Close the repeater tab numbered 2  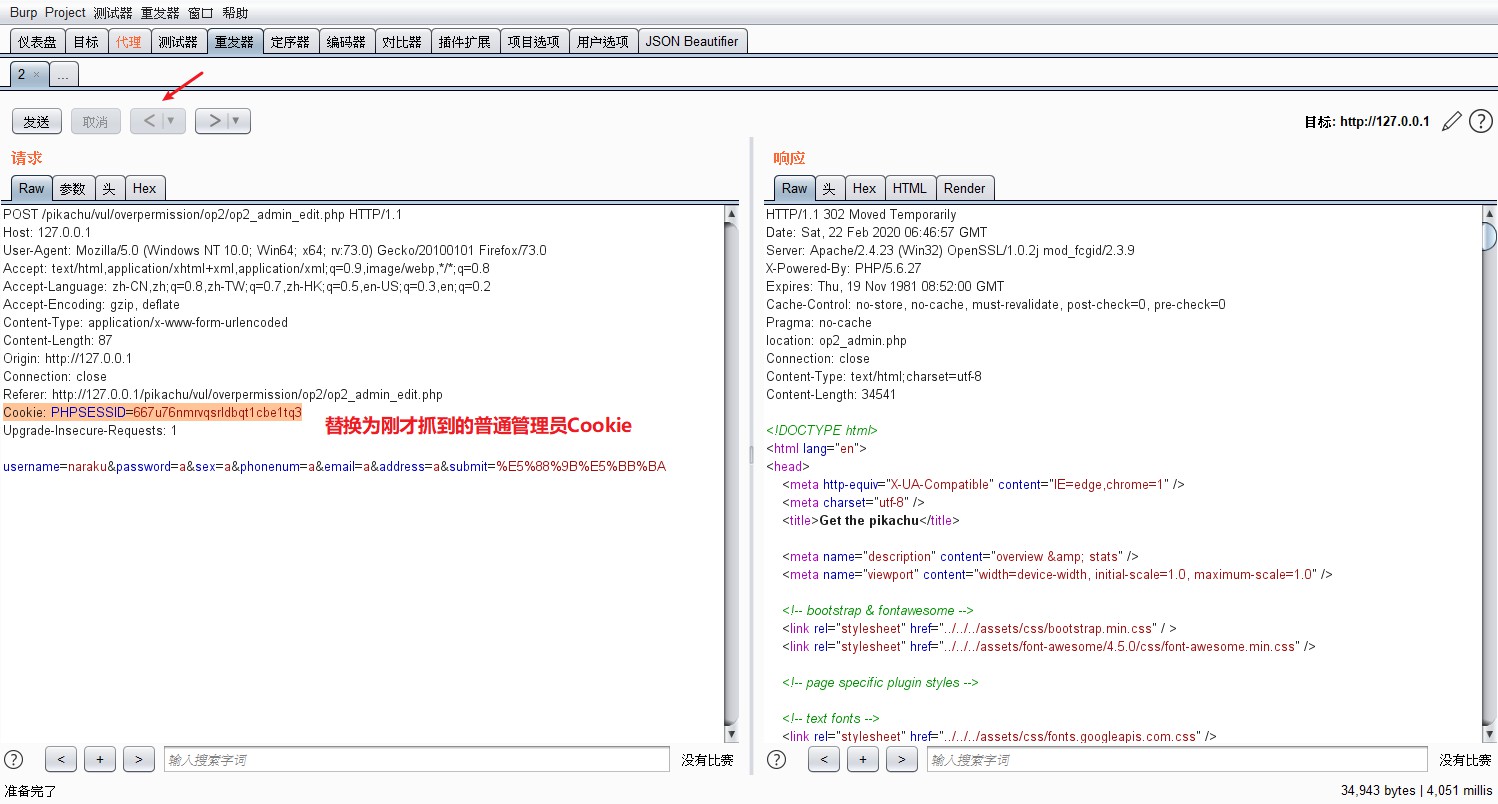point(36,74)
